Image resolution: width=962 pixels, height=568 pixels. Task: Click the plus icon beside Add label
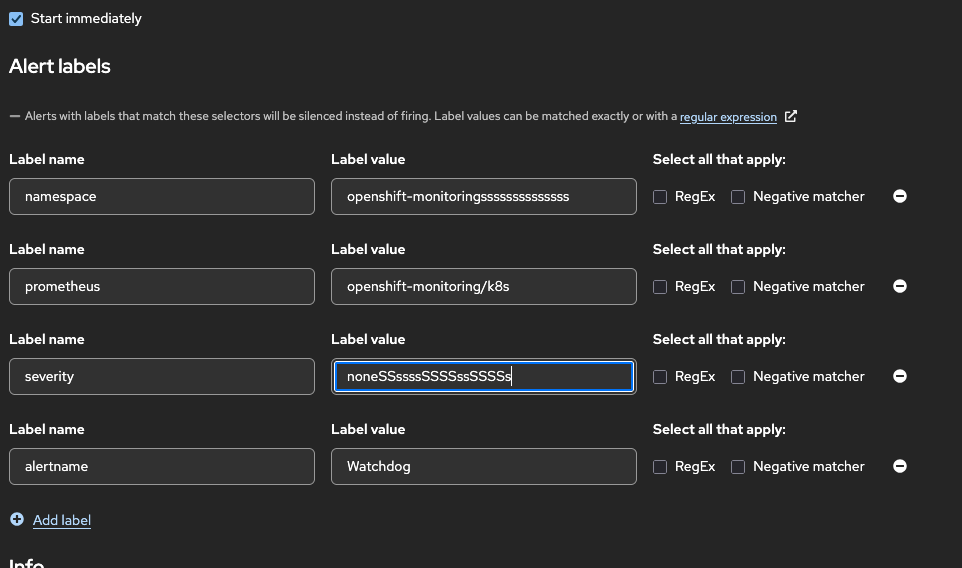(x=17, y=520)
